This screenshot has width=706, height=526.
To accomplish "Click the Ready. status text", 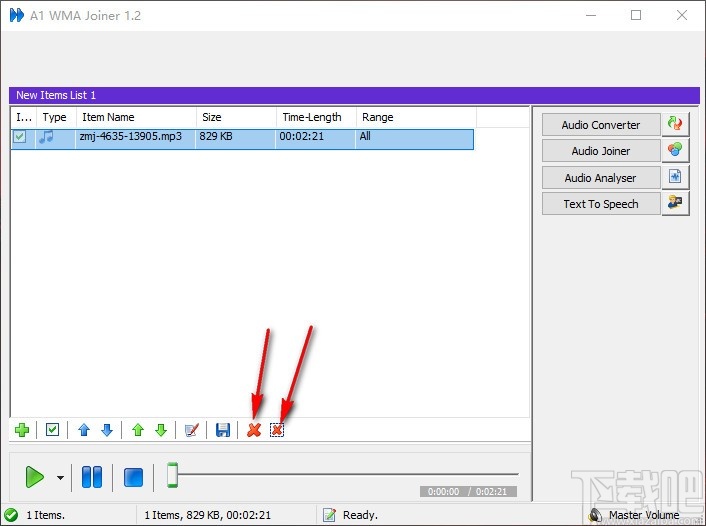I will [x=360, y=515].
